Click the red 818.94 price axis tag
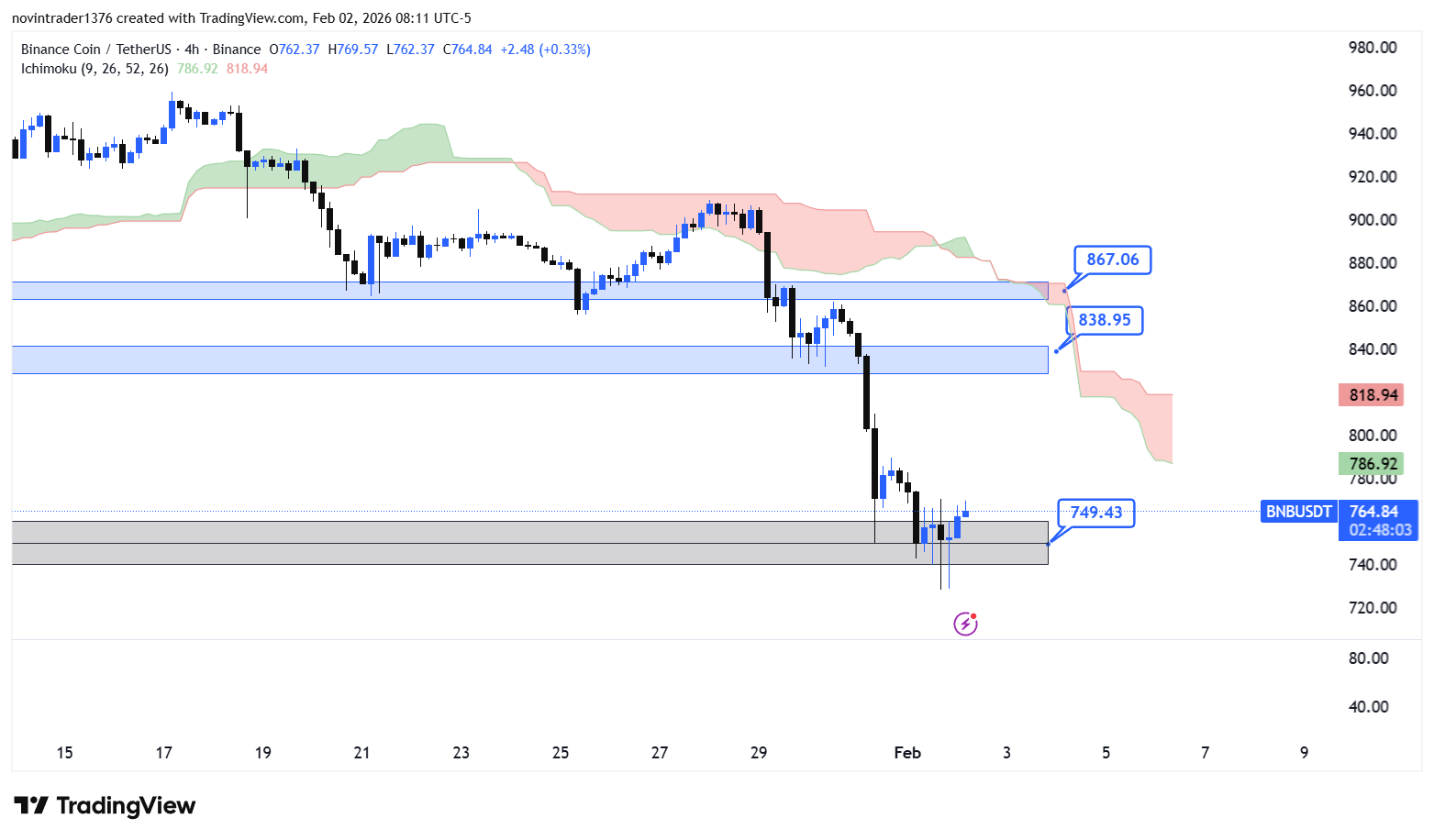 [1373, 395]
